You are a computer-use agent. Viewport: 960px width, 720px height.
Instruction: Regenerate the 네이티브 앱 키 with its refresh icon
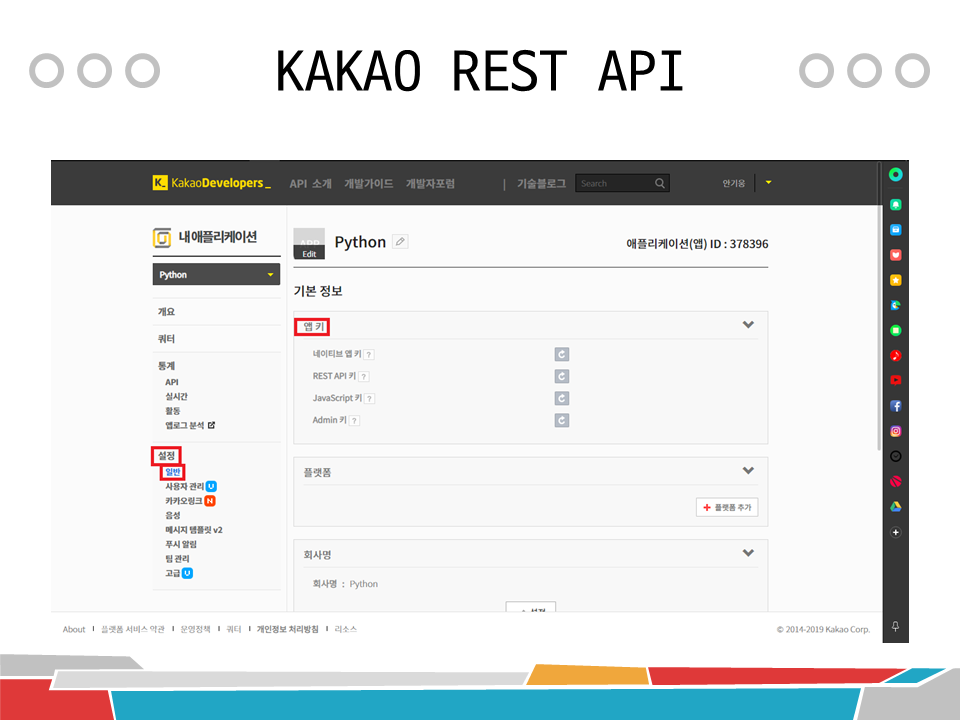(x=561, y=354)
